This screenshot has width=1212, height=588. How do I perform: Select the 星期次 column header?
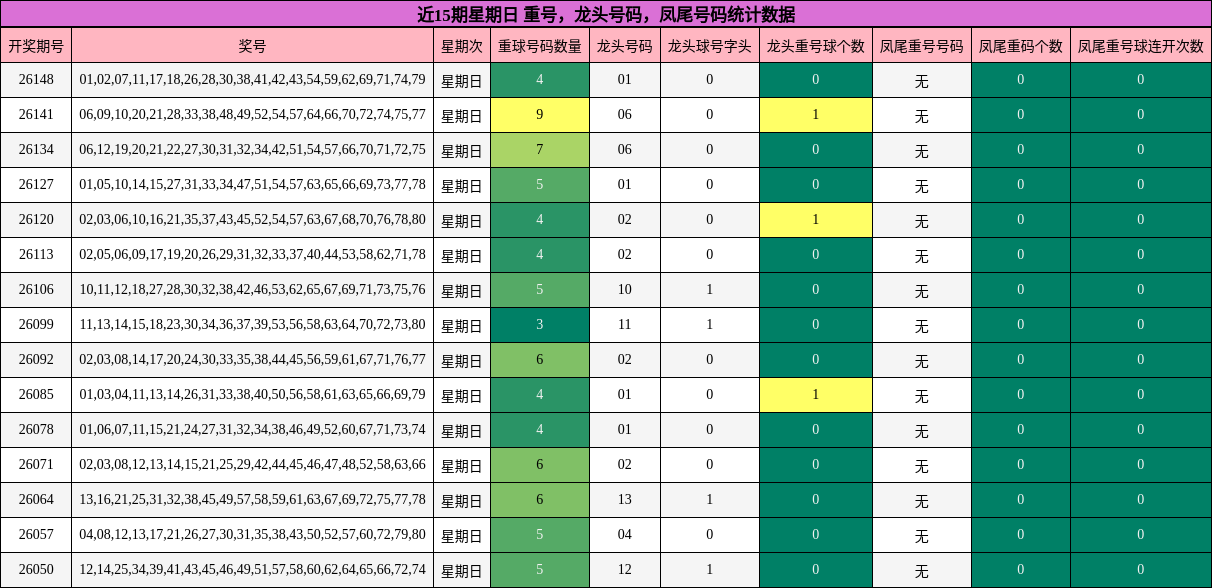(x=462, y=45)
